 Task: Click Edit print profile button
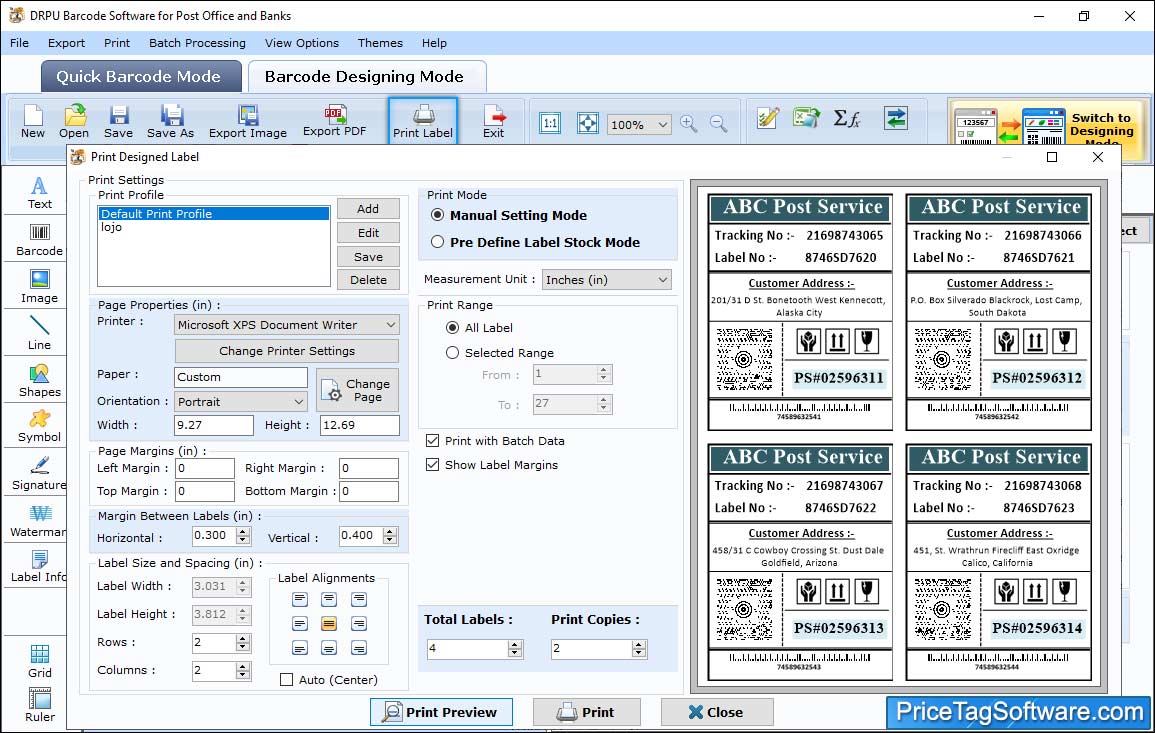click(368, 233)
